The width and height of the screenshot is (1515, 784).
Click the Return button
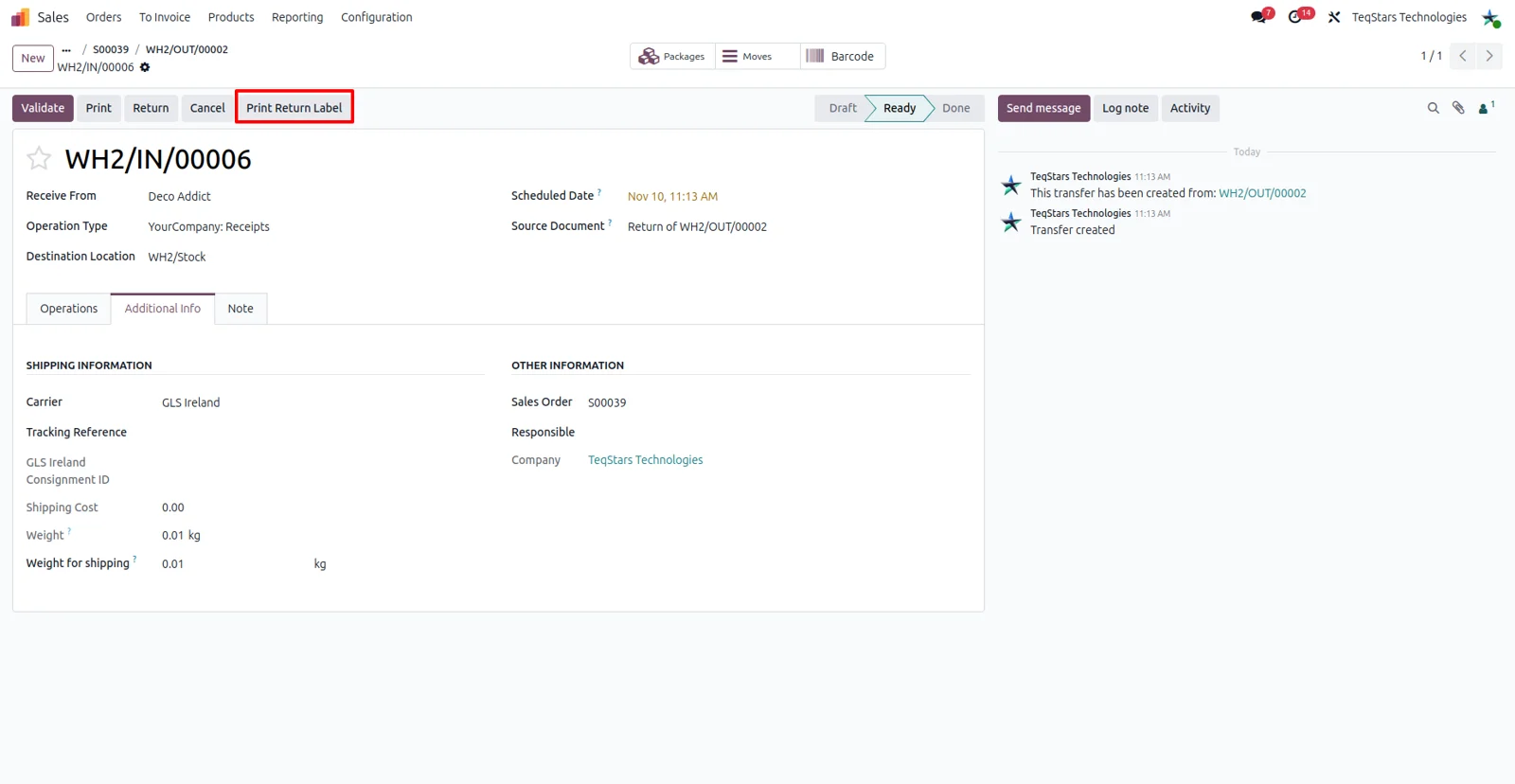coord(151,108)
